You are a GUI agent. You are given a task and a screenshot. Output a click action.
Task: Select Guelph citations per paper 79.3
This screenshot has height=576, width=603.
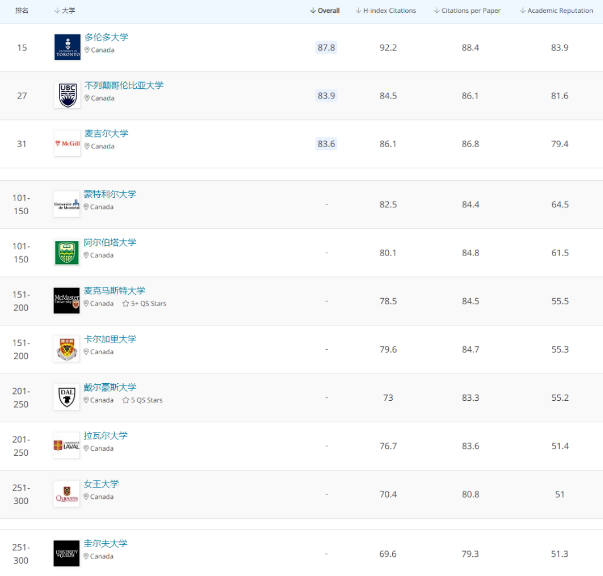coord(470,554)
